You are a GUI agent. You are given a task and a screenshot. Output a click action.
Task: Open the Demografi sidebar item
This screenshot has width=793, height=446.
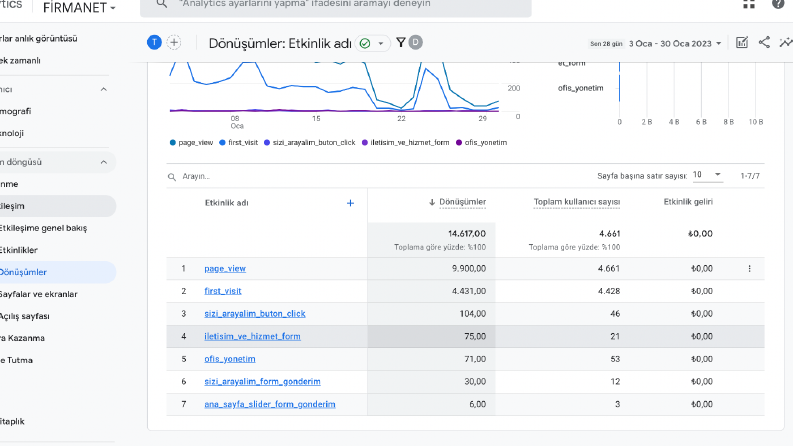tap(16, 111)
